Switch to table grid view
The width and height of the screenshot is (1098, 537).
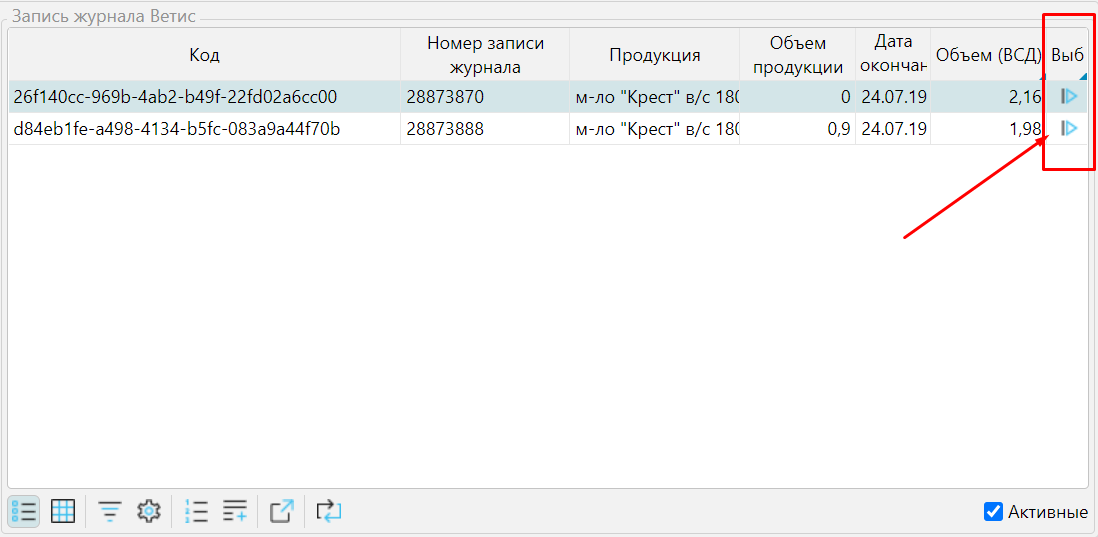[63, 511]
